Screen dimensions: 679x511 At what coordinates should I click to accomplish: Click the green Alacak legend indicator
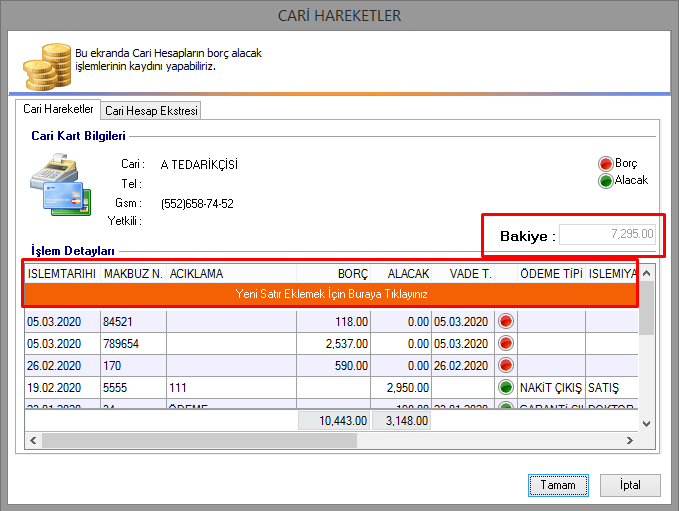click(605, 181)
